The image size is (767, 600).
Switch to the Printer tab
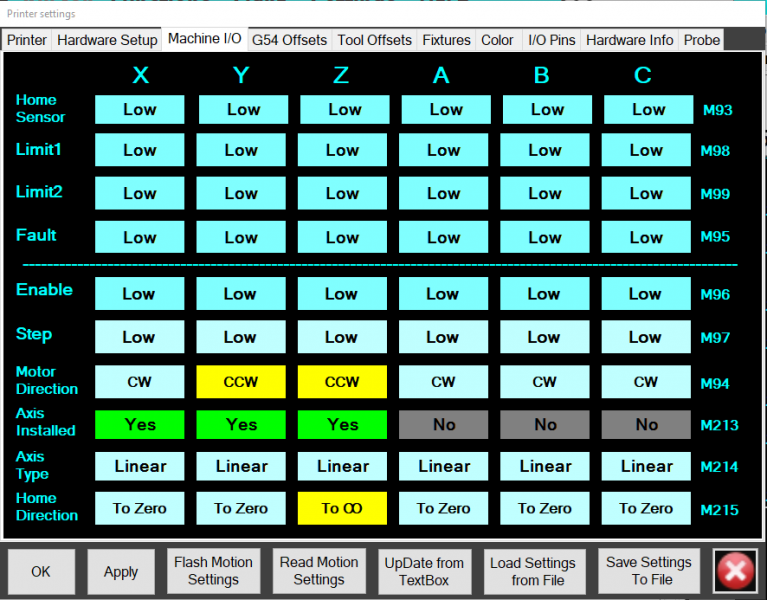click(x=27, y=40)
